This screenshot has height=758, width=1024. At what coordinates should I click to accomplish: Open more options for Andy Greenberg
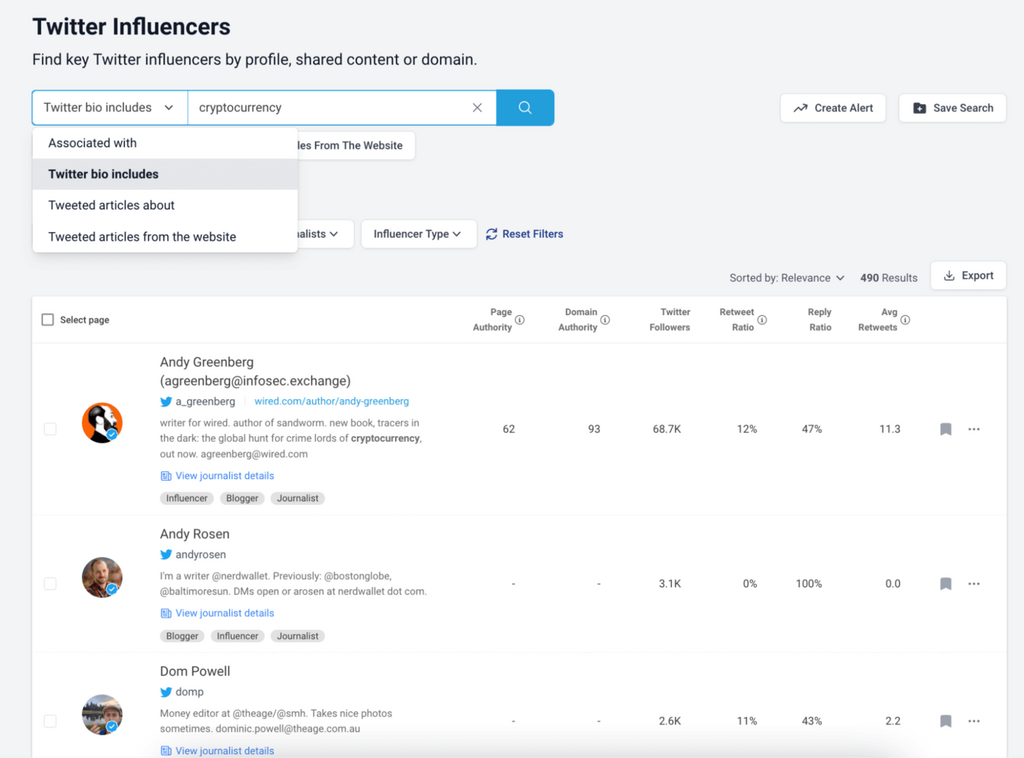974,429
